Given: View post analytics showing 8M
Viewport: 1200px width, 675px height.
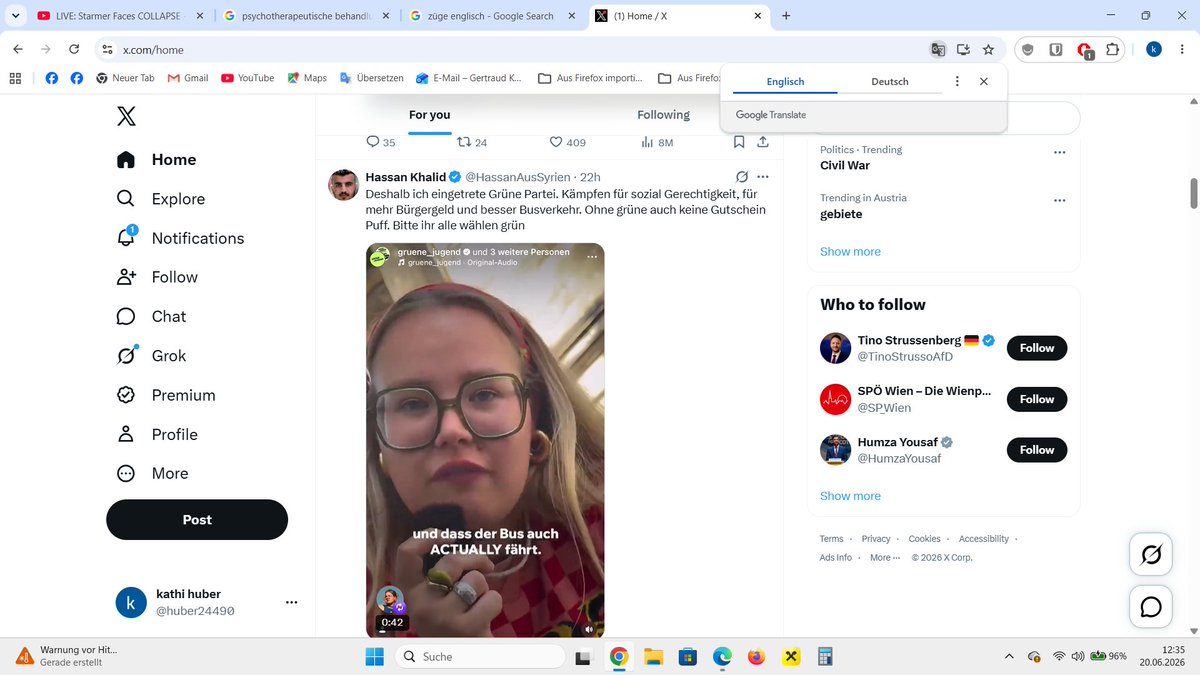Looking at the screenshot, I should (656, 142).
